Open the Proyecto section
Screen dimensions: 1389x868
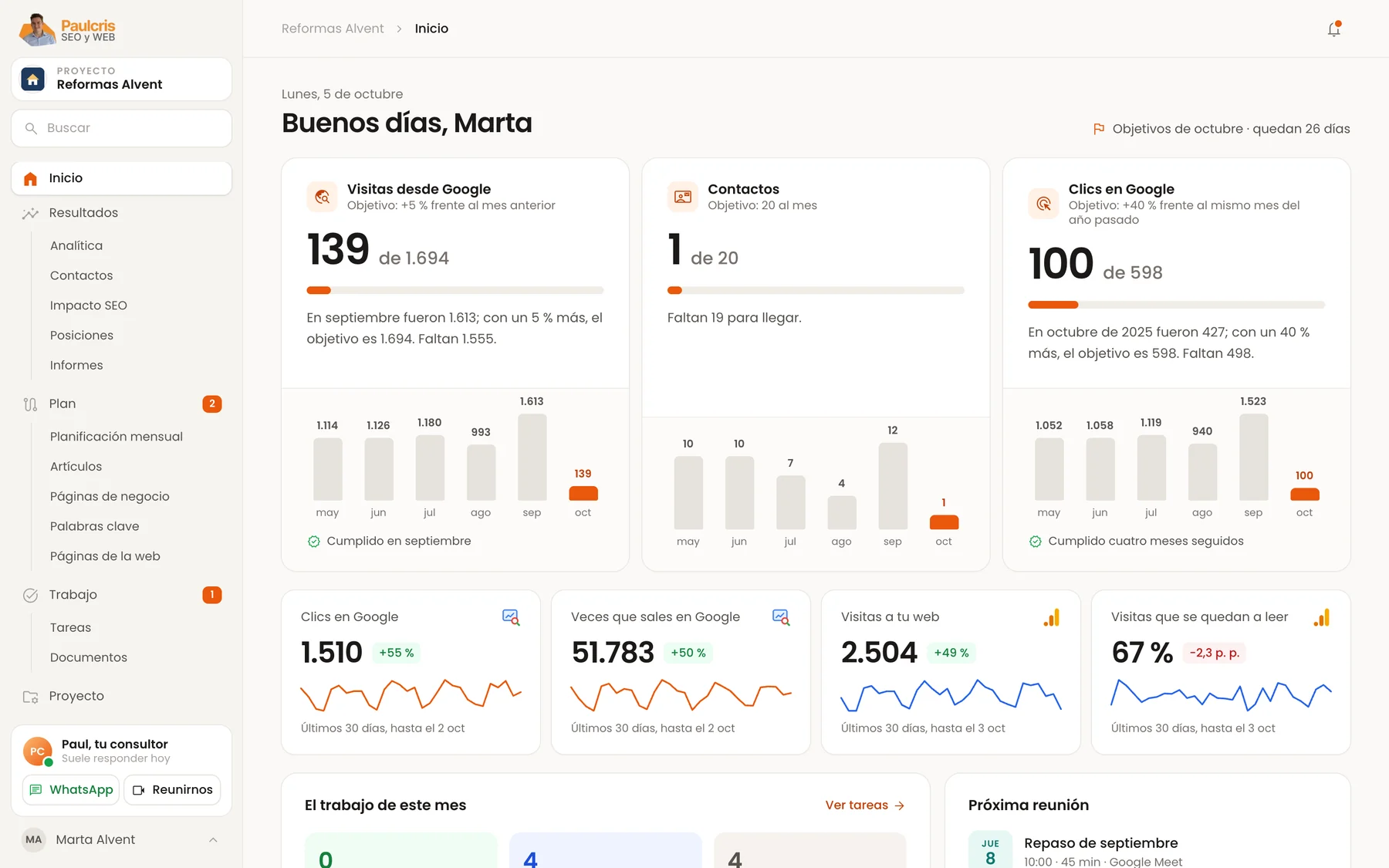pyautogui.click(x=121, y=696)
